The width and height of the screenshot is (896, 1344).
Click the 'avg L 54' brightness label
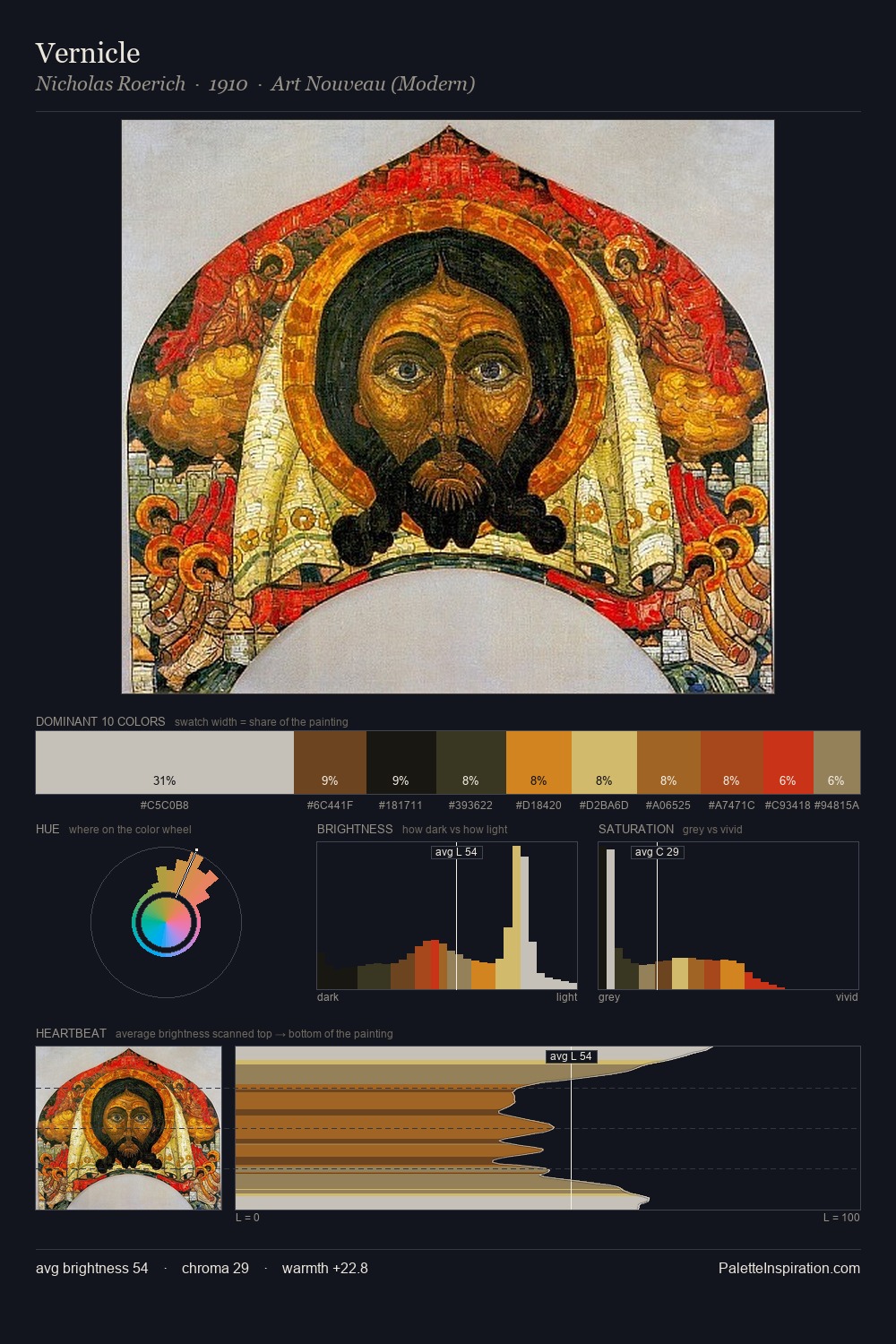[x=456, y=852]
